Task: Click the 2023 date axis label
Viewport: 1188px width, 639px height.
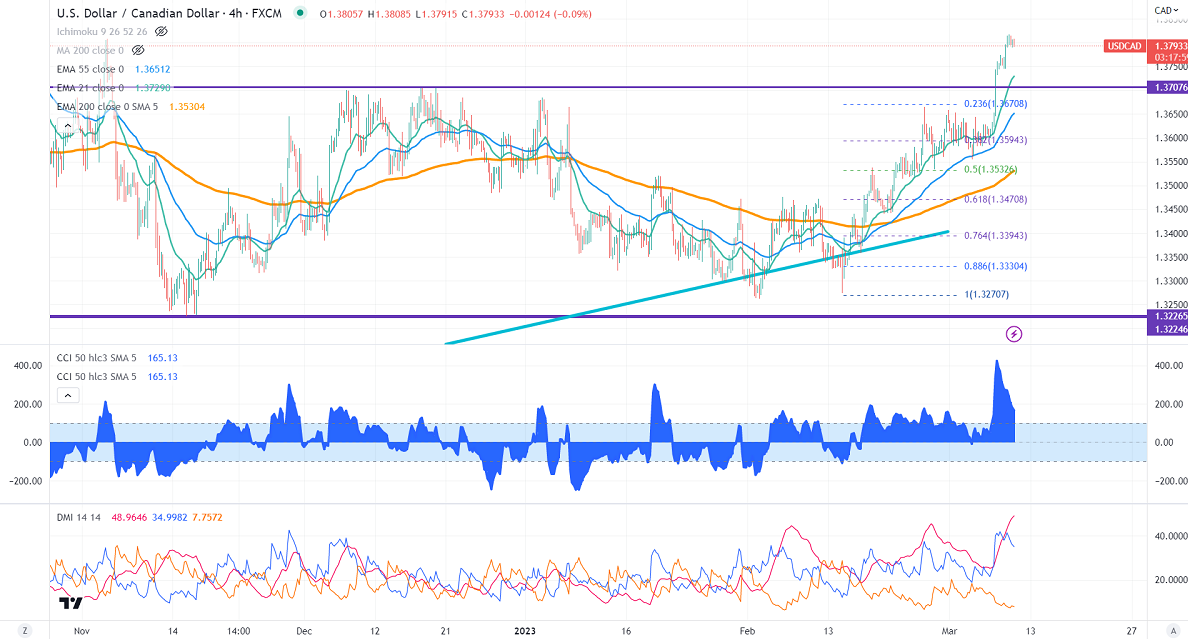Action: (527, 631)
